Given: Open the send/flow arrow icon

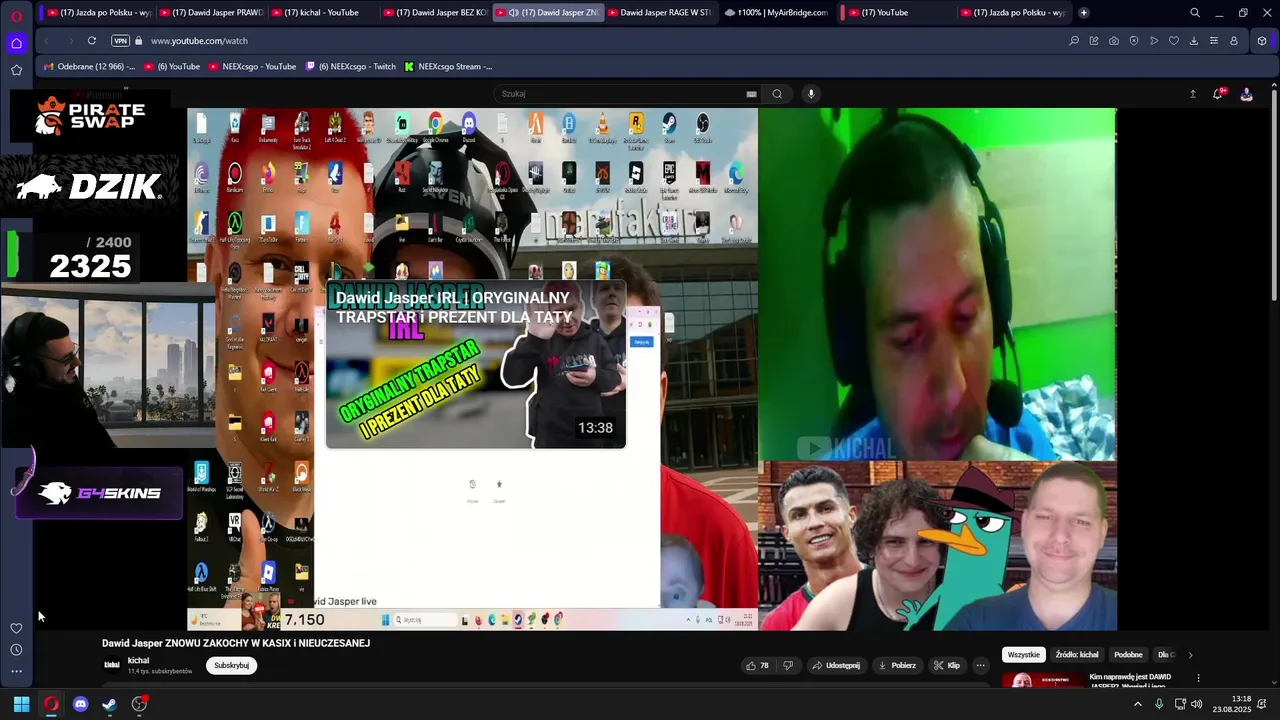Looking at the screenshot, I should 1154,41.
